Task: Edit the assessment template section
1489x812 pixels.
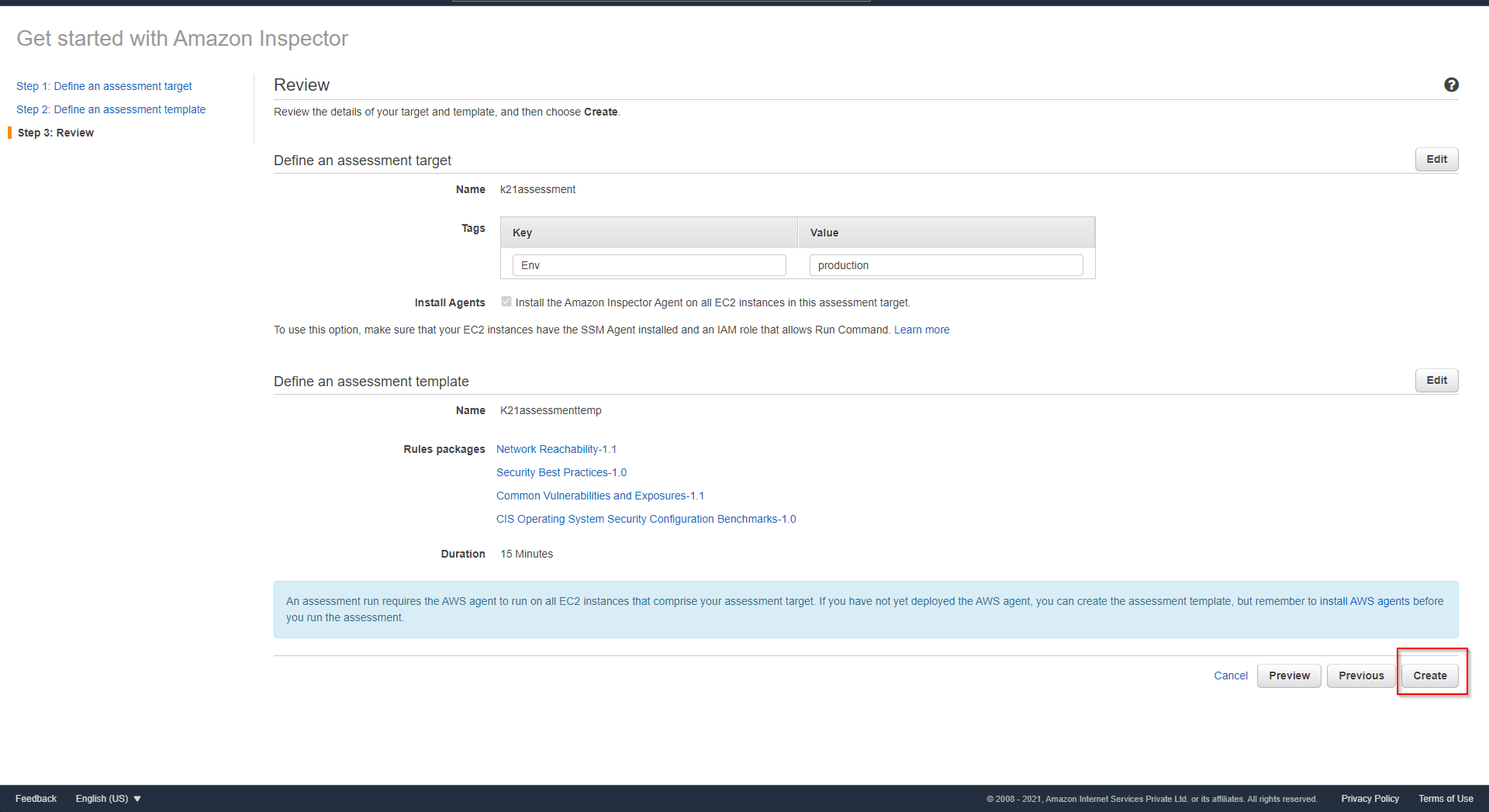Action: (1436, 380)
